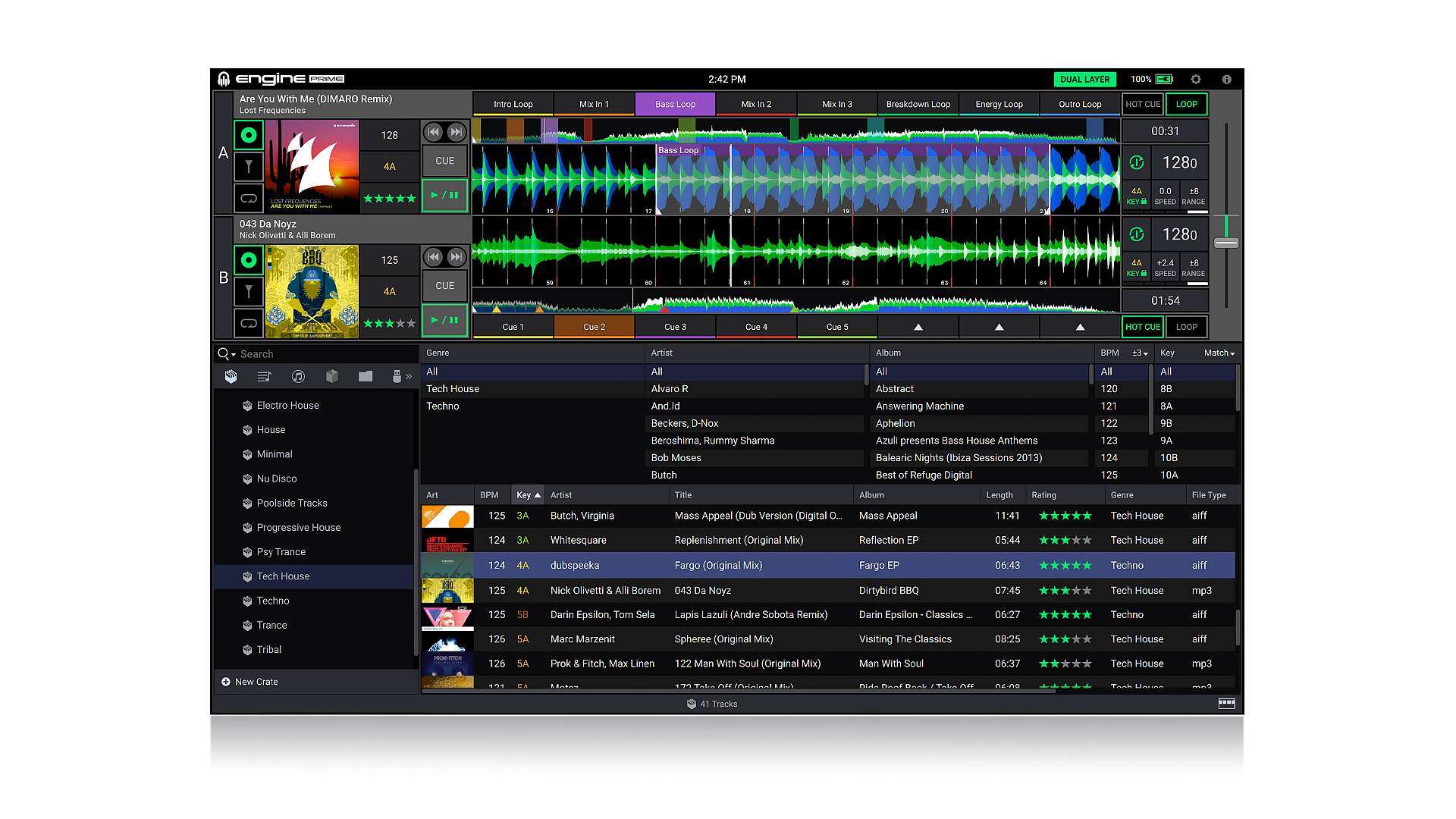This screenshot has height=819, width=1456.
Task: Click deck B headphone cue (tuning fork) icon
Action: pyautogui.click(x=249, y=291)
